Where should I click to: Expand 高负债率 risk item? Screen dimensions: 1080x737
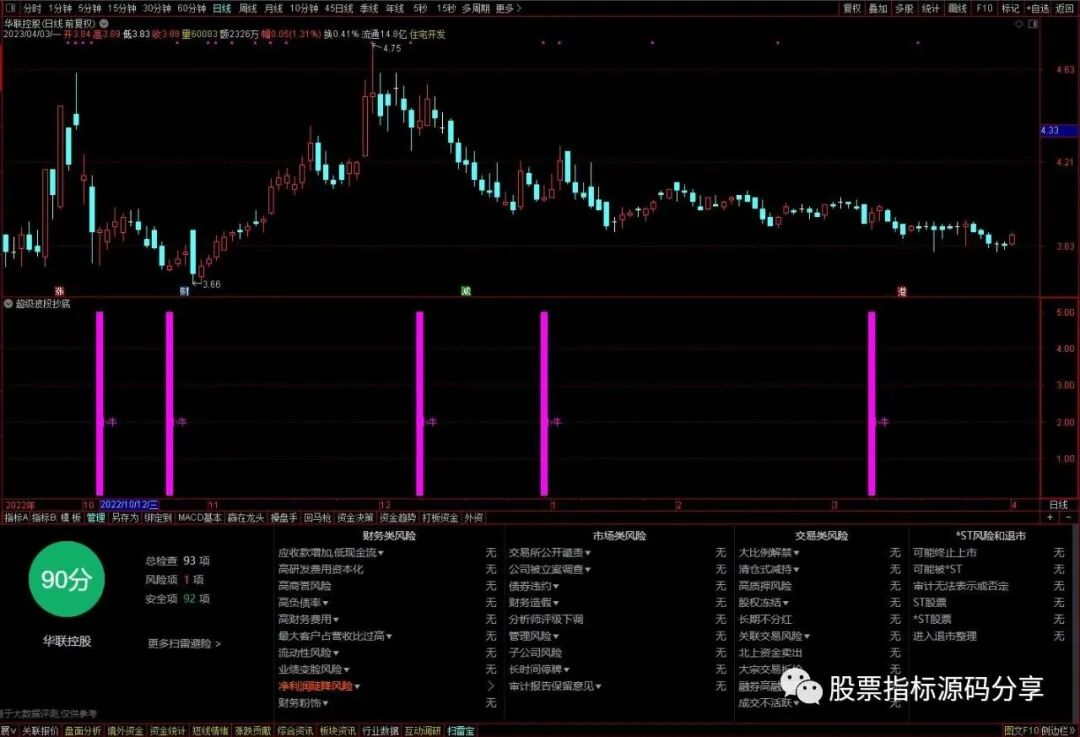click(303, 603)
